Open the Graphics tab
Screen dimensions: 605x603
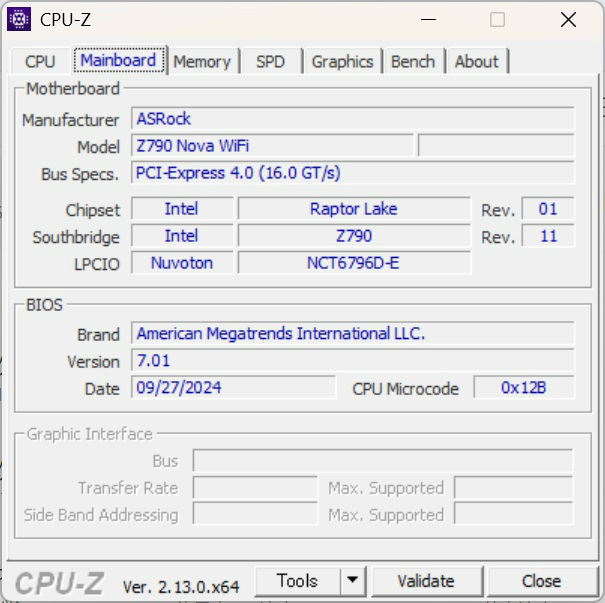[342, 61]
